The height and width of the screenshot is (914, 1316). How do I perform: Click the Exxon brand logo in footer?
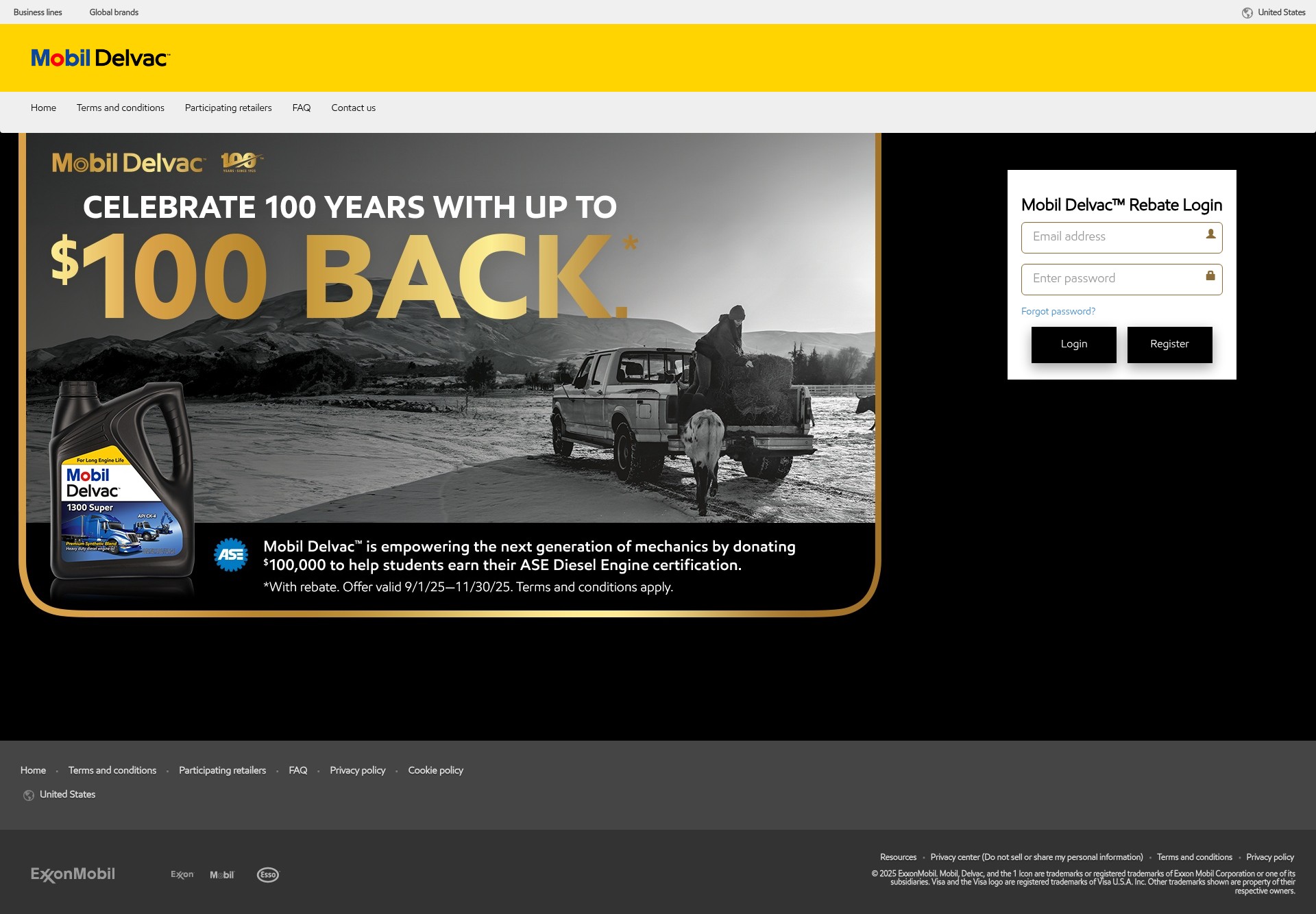coord(182,875)
